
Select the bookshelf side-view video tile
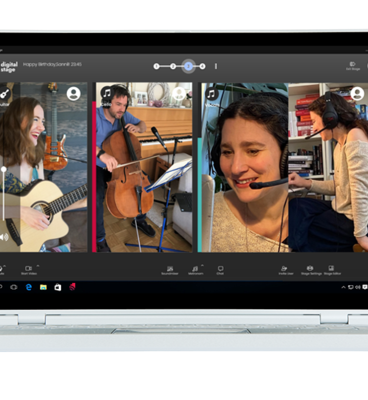coord(328,167)
